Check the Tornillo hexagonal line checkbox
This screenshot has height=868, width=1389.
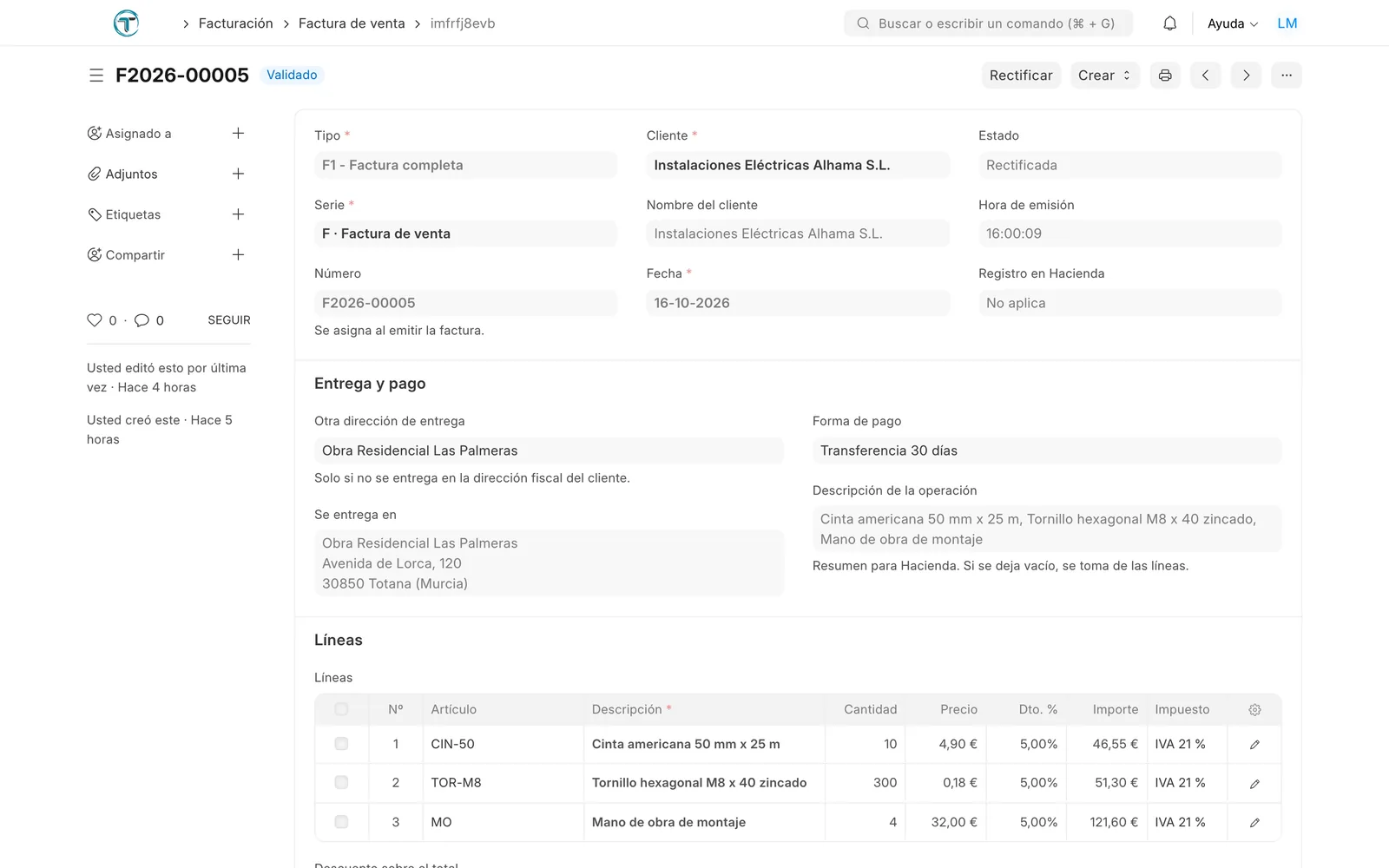pos(341,782)
